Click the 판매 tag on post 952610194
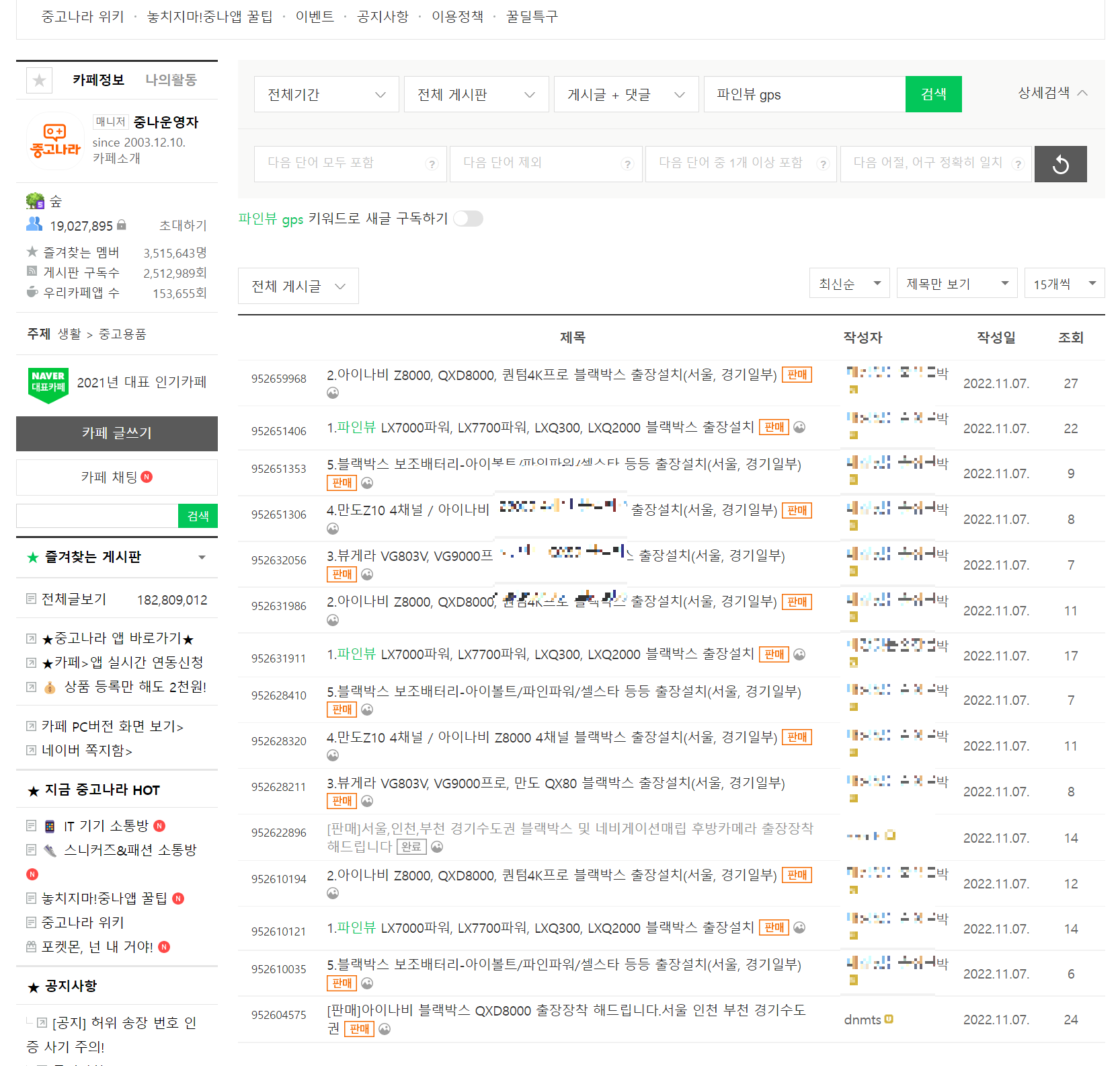1120x1066 pixels. pos(797,875)
